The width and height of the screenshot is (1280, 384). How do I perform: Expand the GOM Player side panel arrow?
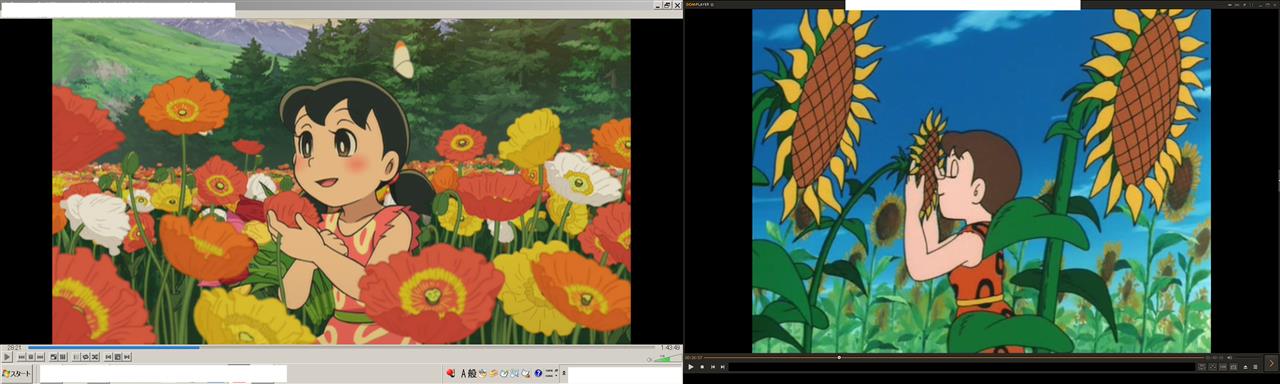pos(1272,364)
